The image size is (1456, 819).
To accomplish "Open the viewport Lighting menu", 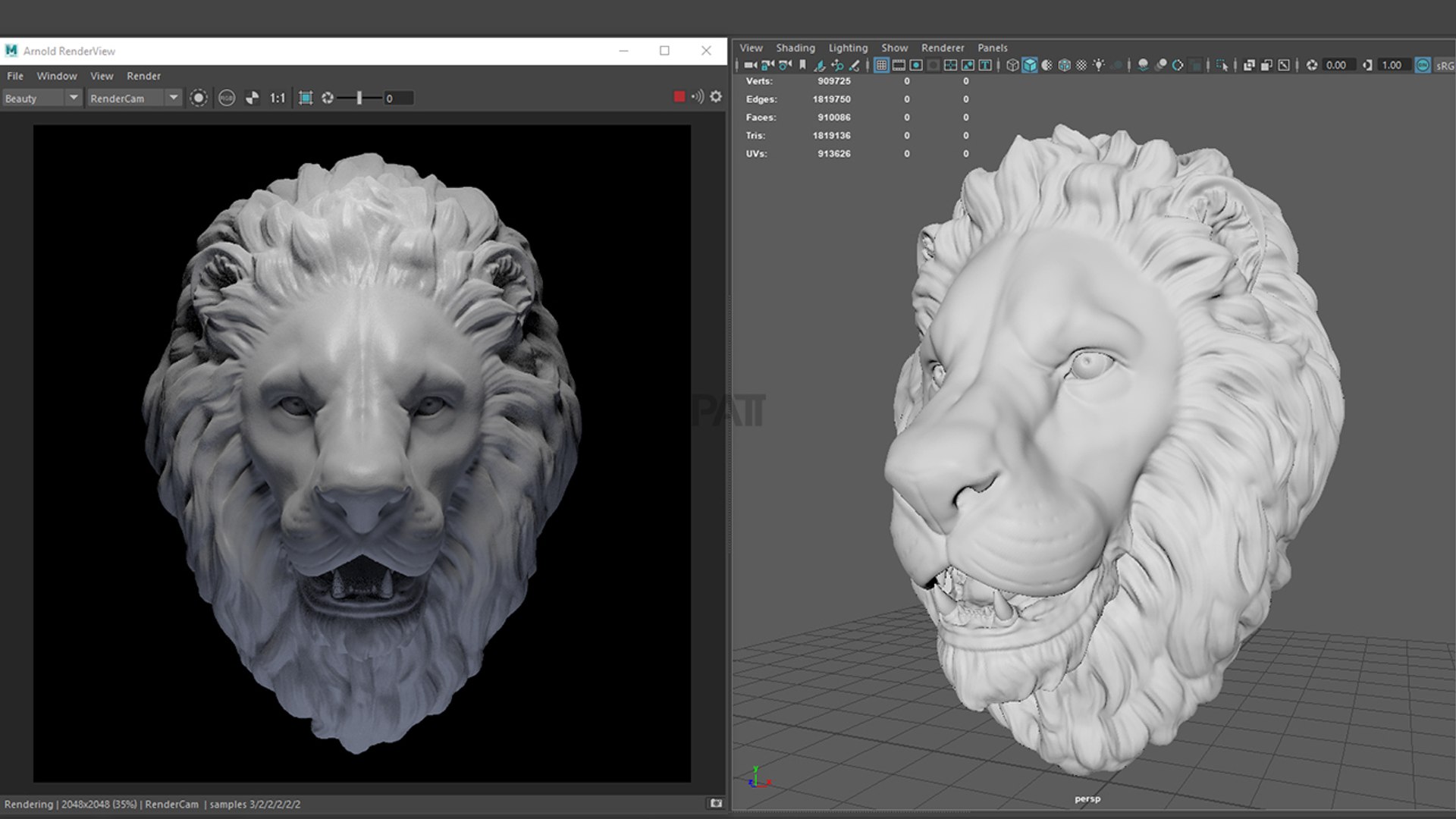I will point(848,48).
